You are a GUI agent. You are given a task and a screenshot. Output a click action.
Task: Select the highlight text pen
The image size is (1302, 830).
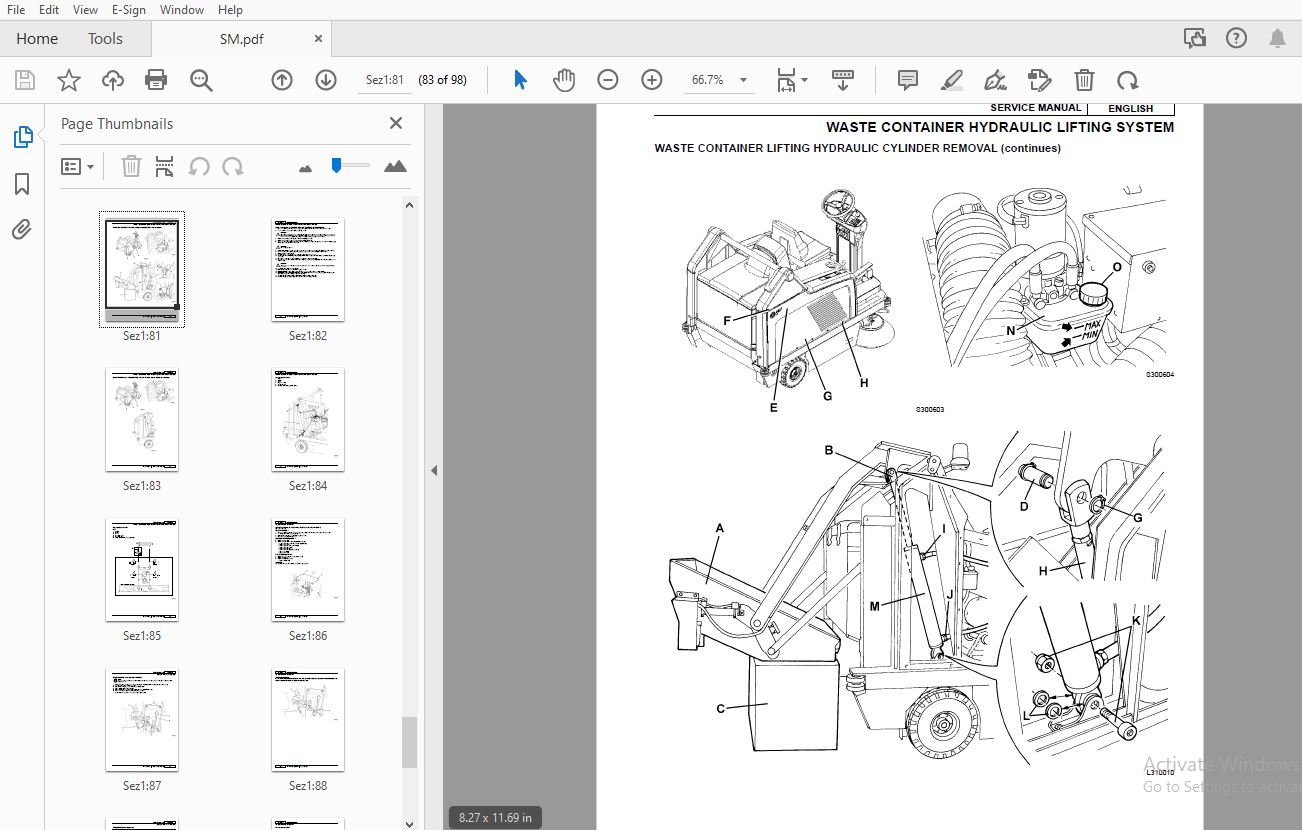pos(952,80)
